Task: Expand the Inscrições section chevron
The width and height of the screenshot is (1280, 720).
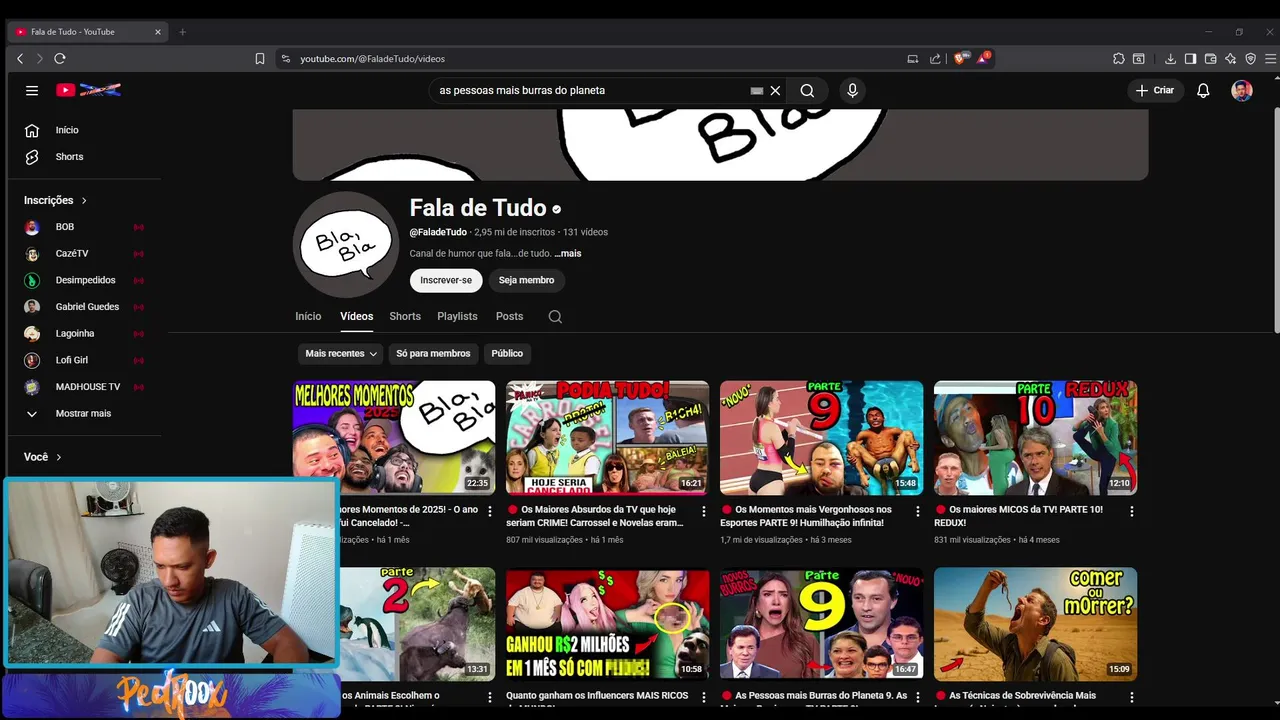Action: [x=84, y=201]
